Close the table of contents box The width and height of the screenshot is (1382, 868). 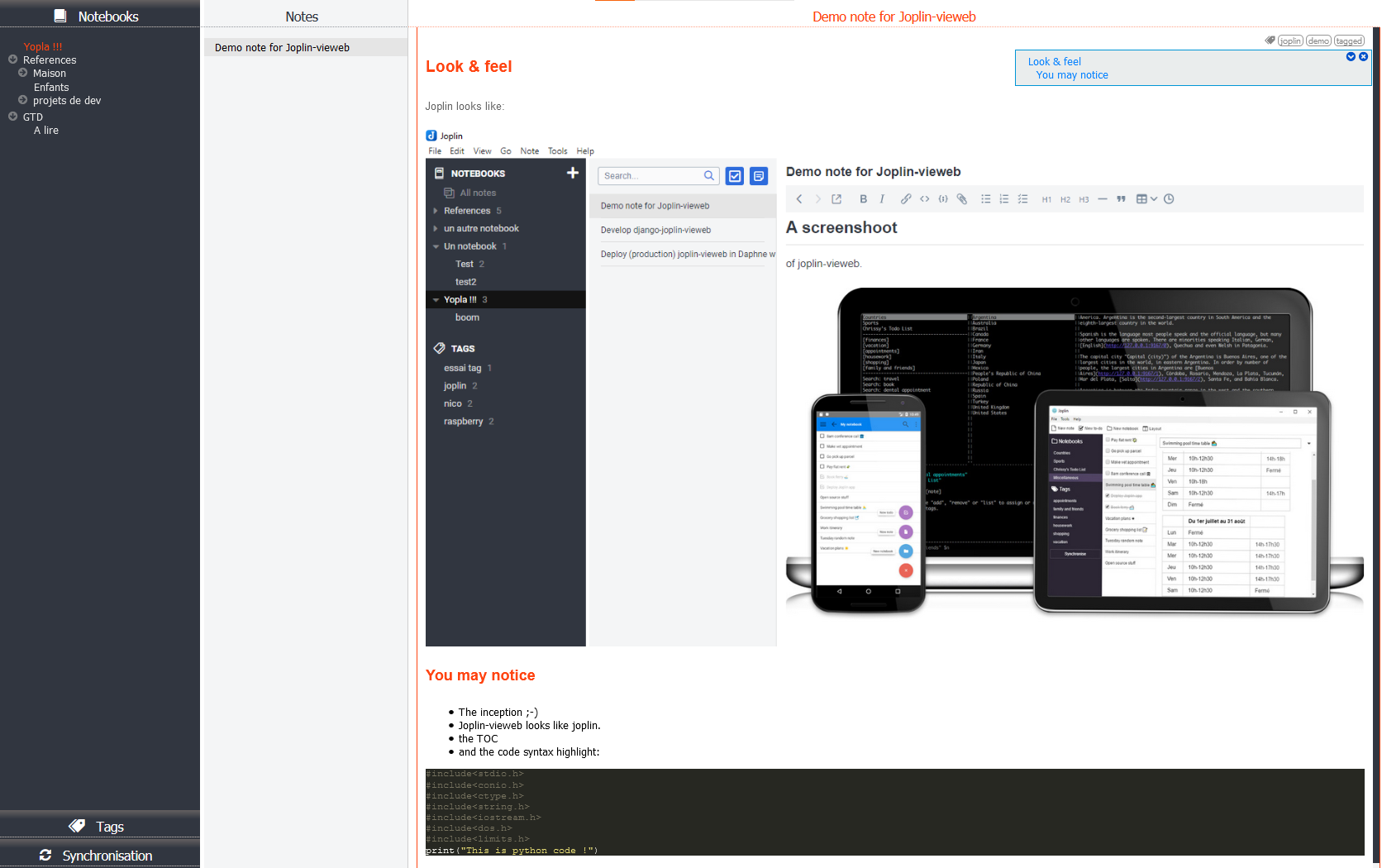[1363, 56]
